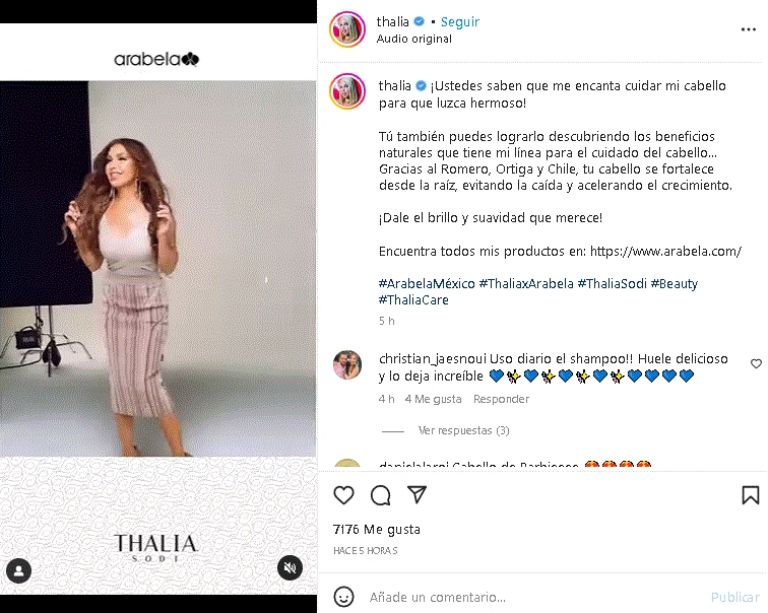Open comments with the speech bubble icon
Viewport: 768px width, 613px height.
pyautogui.click(x=381, y=495)
